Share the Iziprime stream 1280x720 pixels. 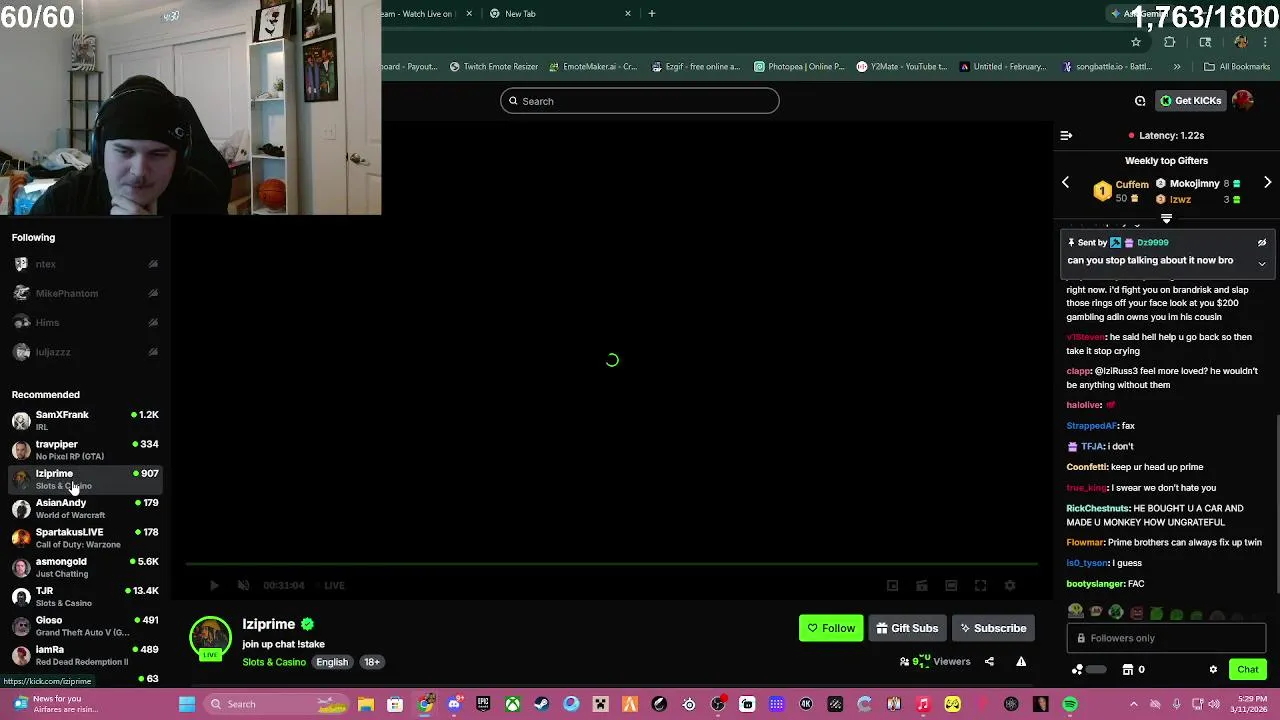tap(989, 661)
